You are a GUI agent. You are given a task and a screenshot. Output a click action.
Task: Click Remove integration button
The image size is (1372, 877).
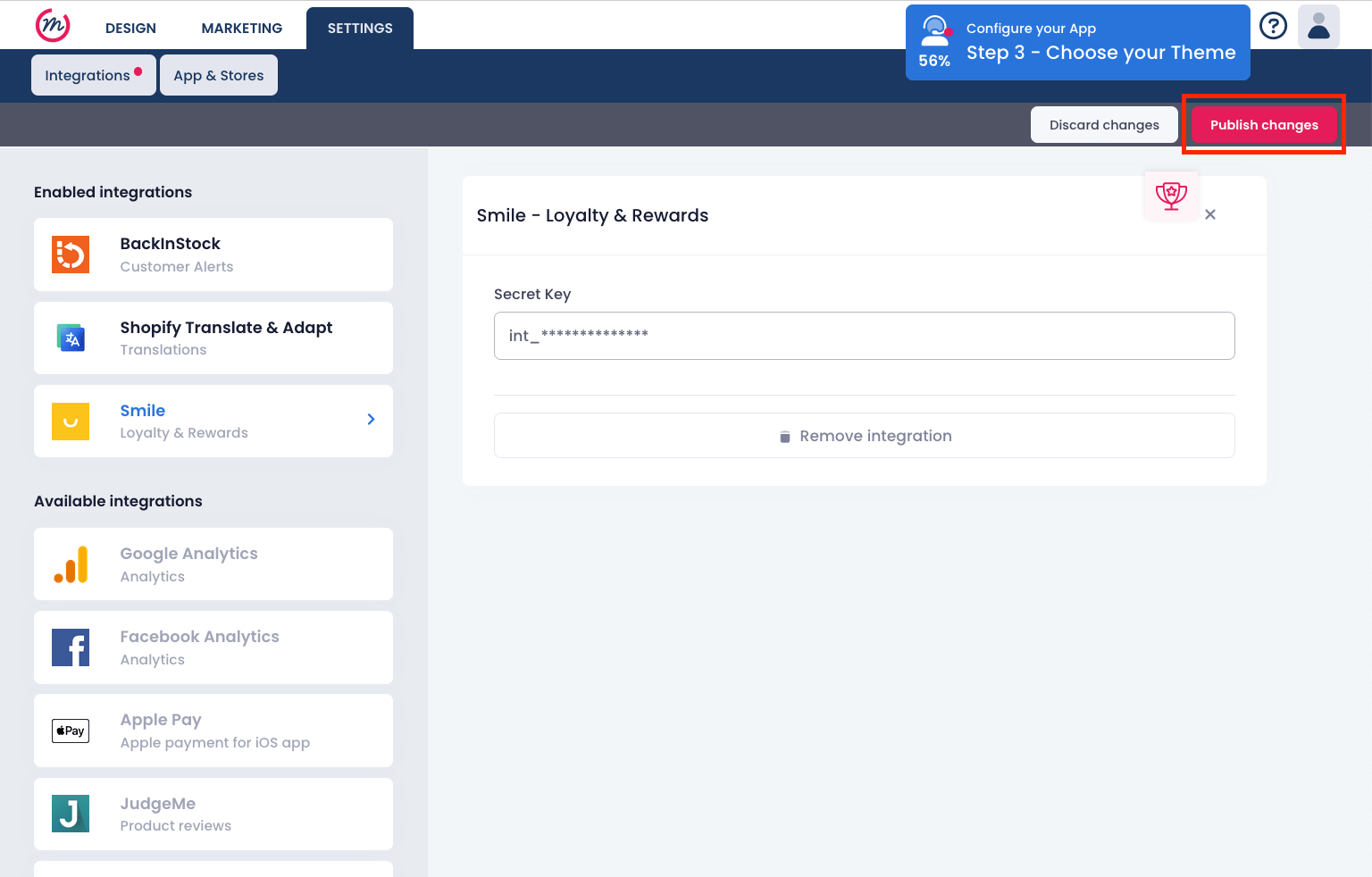[x=865, y=436]
